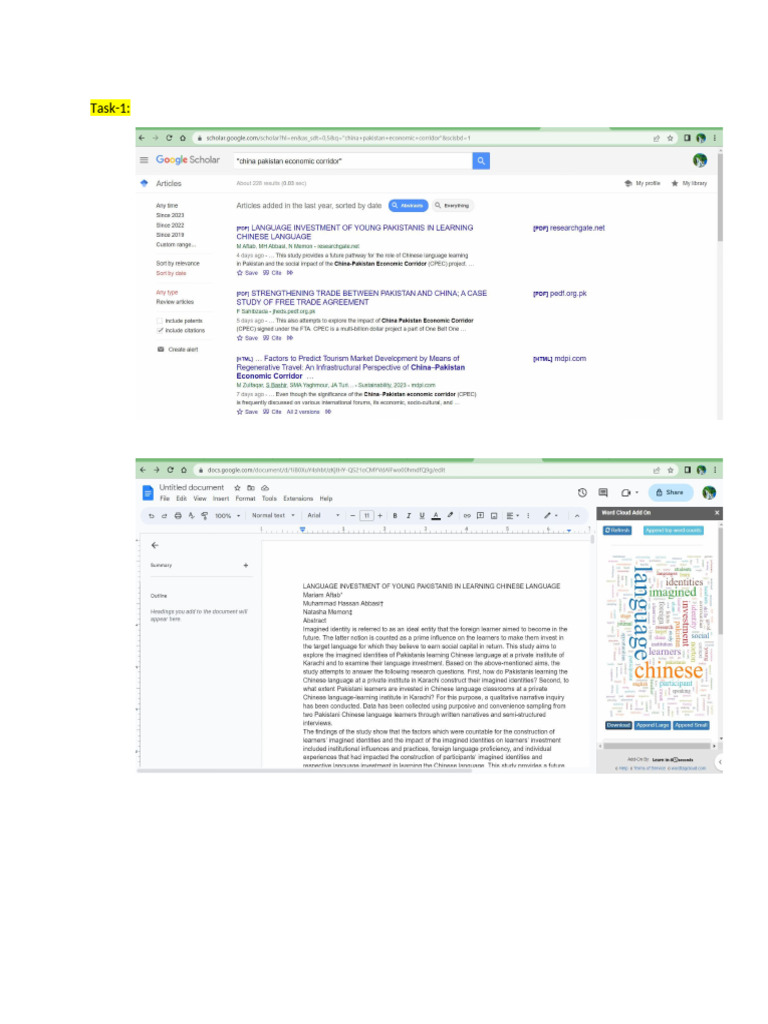Toggle the Include patents checkbox
Screen dimensions: 768x1024
pyautogui.click(x=159, y=321)
